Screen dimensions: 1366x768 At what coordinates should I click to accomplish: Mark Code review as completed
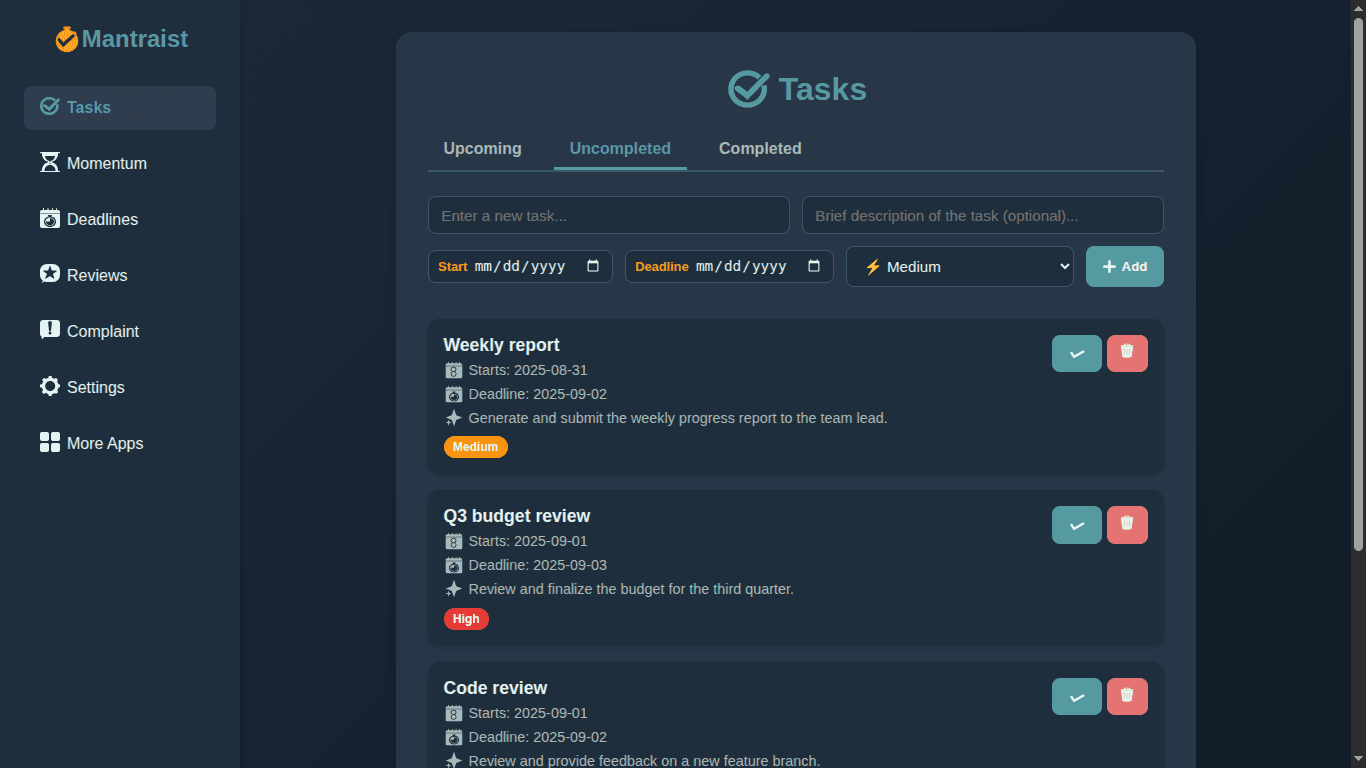(1076, 696)
